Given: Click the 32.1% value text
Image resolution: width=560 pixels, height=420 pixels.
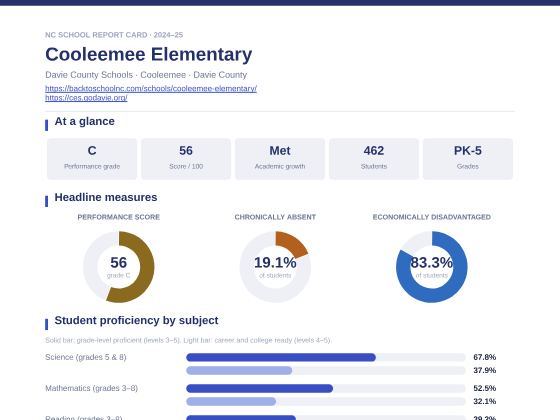Looking at the screenshot, I should (484, 401).
